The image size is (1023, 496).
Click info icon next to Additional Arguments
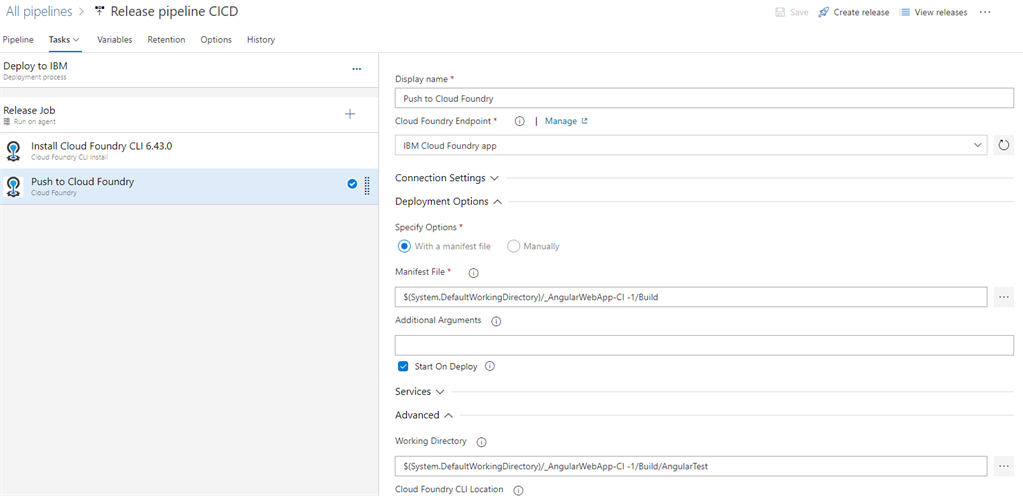[x=496, y=321]
